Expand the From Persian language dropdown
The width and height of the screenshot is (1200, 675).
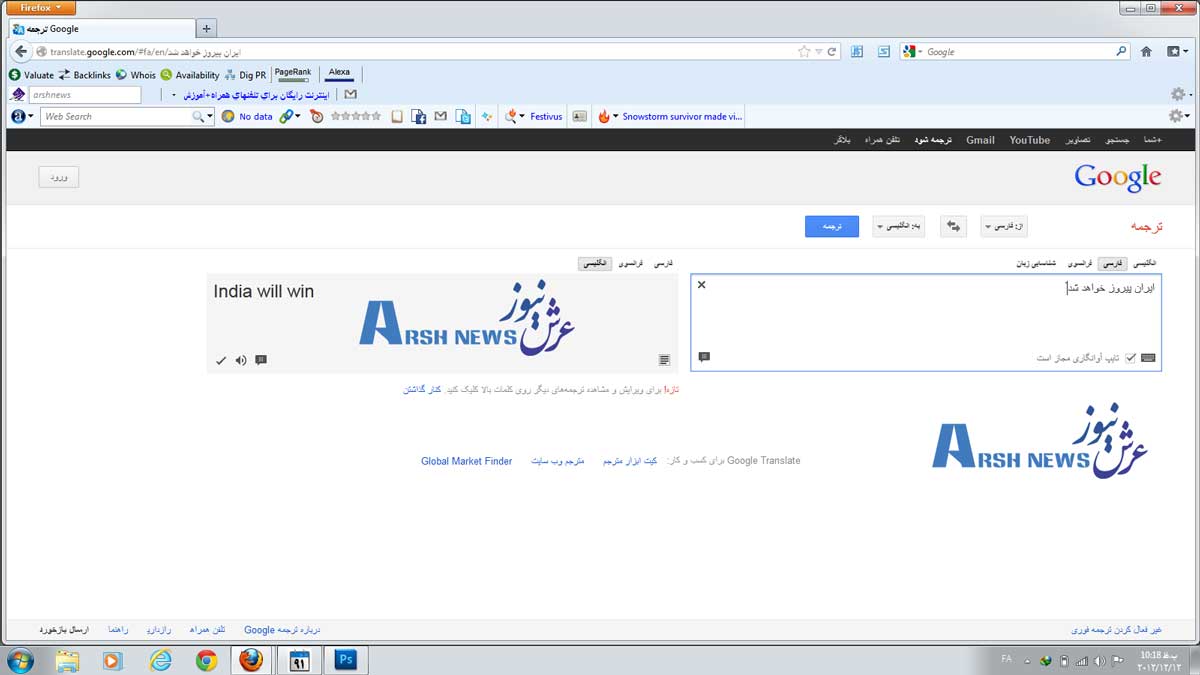coord(1004,227)
